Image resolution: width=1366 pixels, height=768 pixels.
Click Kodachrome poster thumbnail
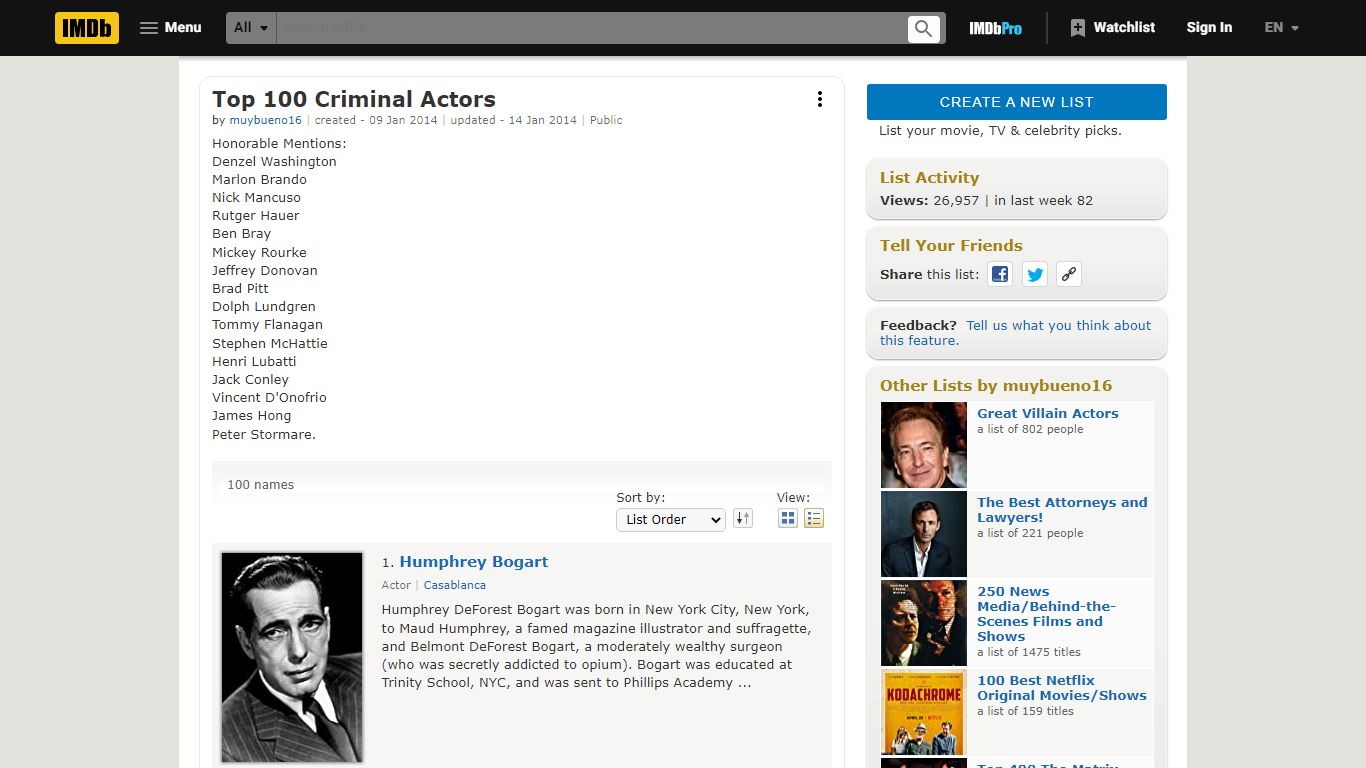click(924, 712)
